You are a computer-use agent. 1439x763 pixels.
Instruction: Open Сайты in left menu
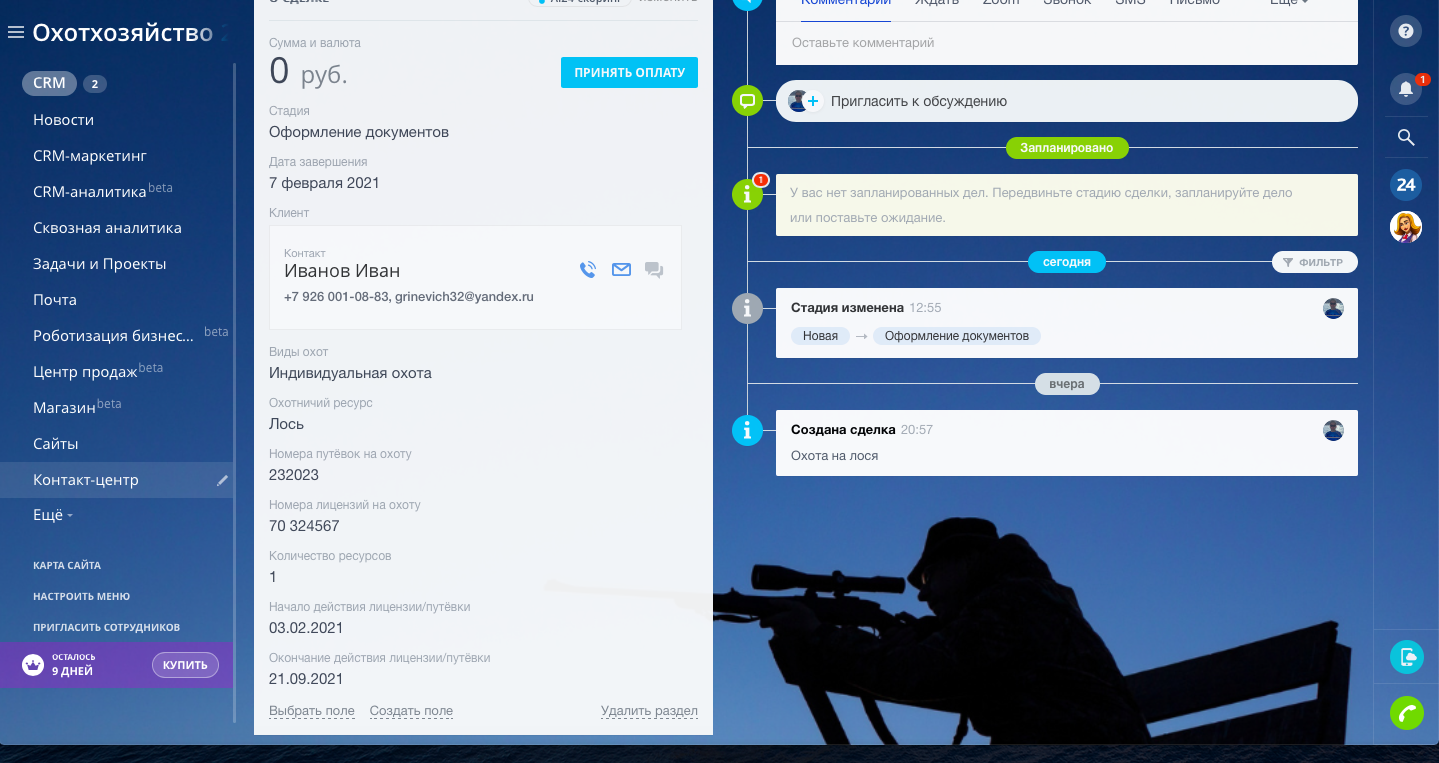click(x=56, y=444)
